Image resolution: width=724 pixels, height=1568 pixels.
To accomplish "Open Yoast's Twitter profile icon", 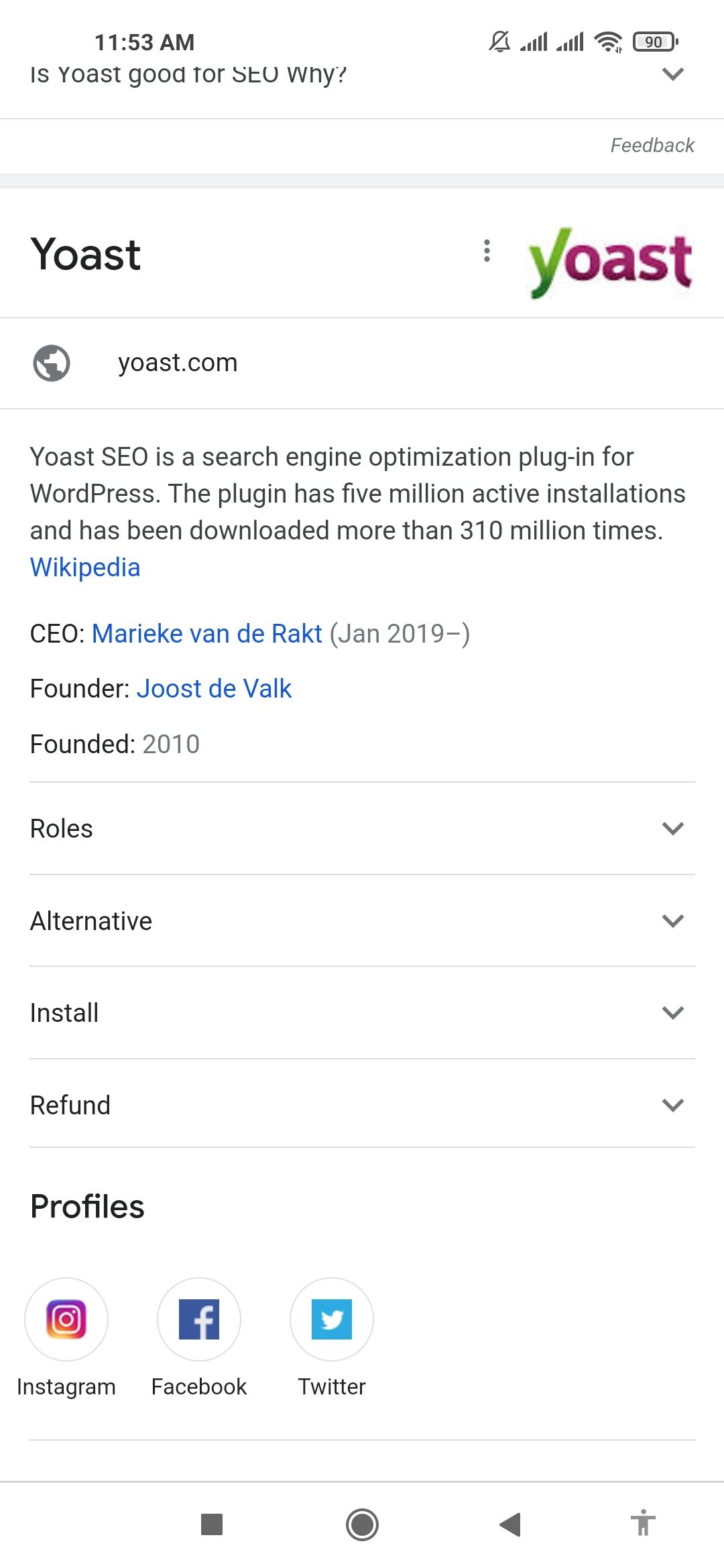I will (331, 1319).
